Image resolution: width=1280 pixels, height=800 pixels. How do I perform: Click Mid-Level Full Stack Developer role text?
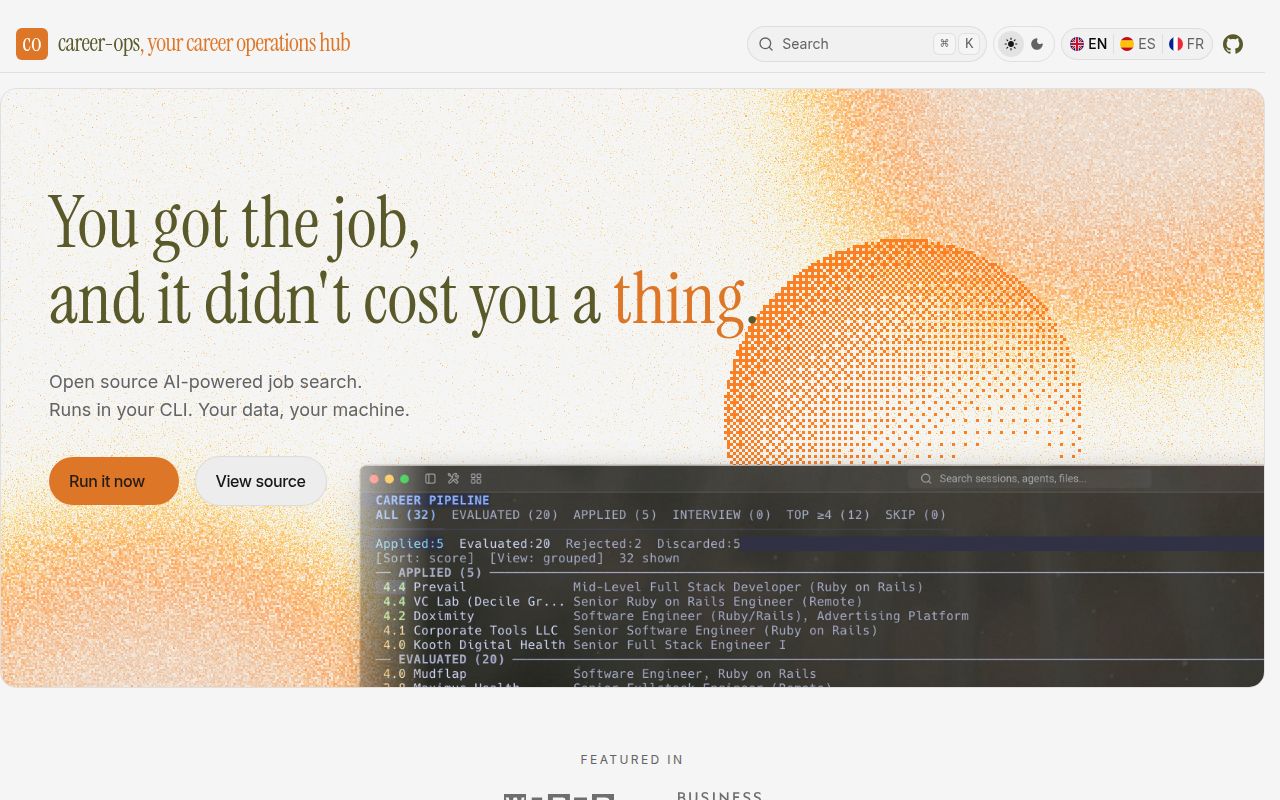click(x=748, y=587)
